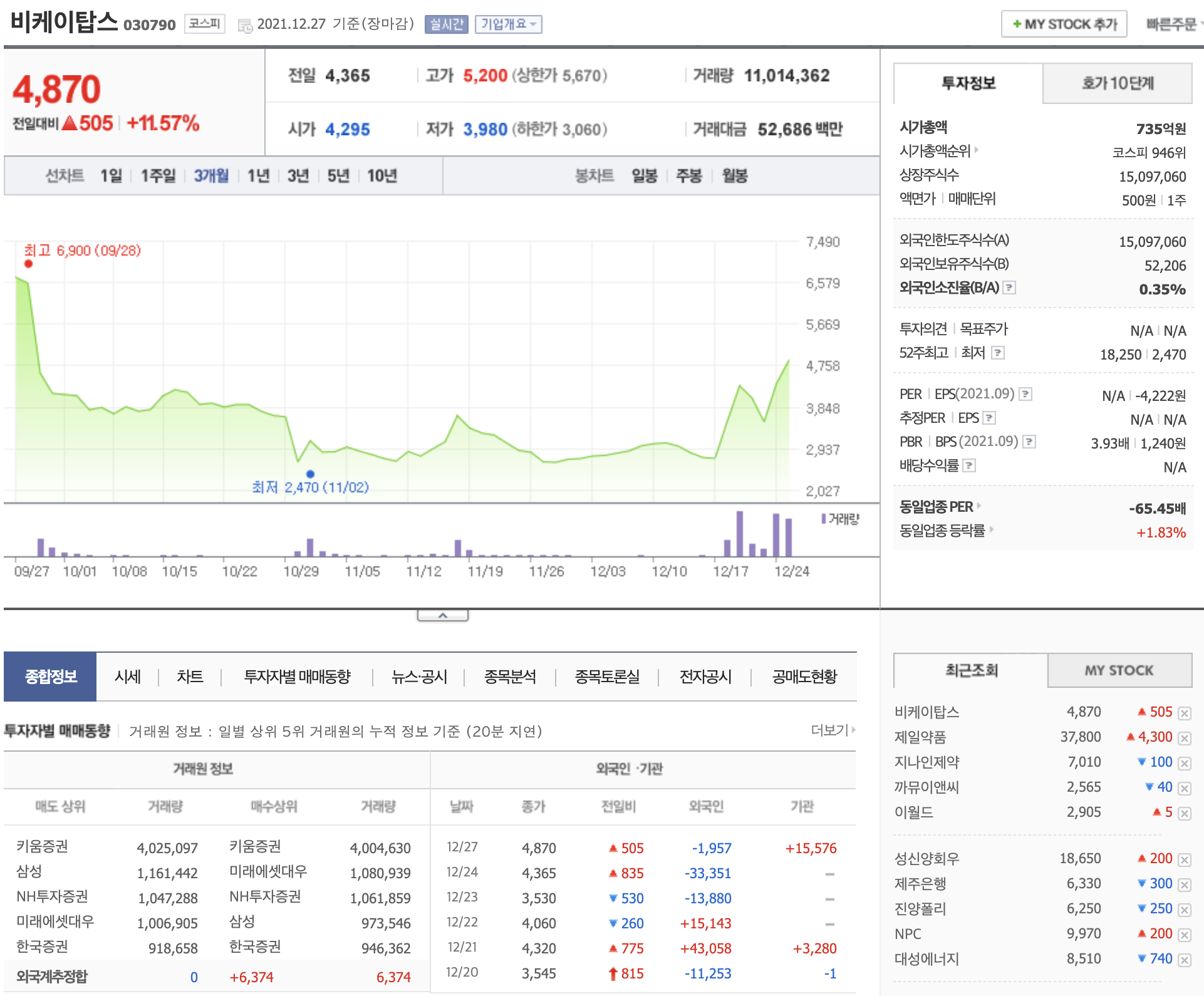Click help icon next to 외국인소진율(B/A)
Image resolution: width=1204 pixels, height=996 pixels.
point(1009,288)
